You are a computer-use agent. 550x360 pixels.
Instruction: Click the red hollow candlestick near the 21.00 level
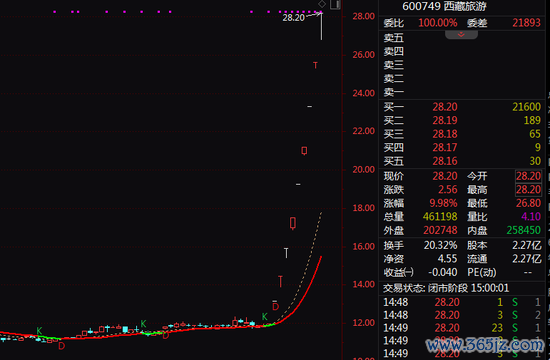[x=304, y=151]
